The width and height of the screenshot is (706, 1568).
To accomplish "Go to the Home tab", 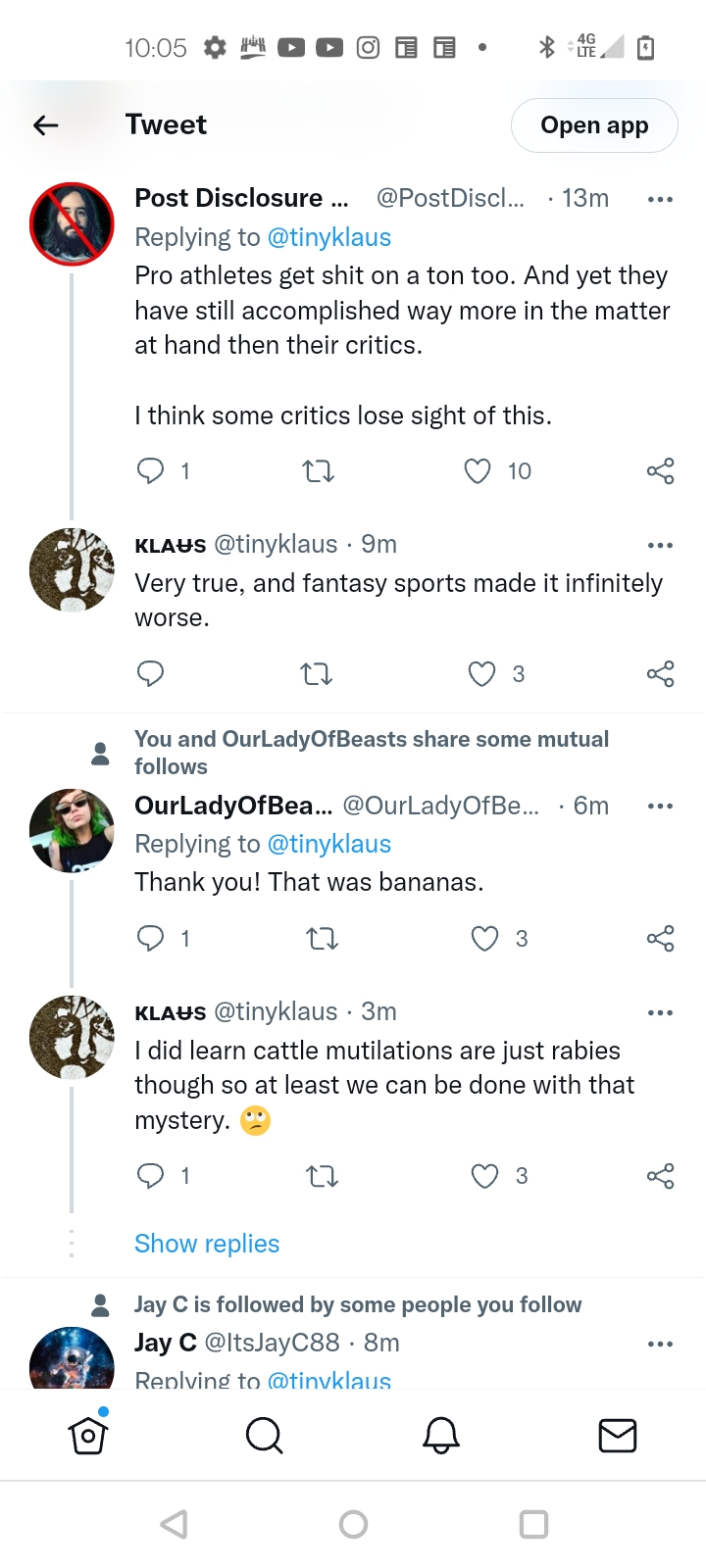I will 88,1436.
